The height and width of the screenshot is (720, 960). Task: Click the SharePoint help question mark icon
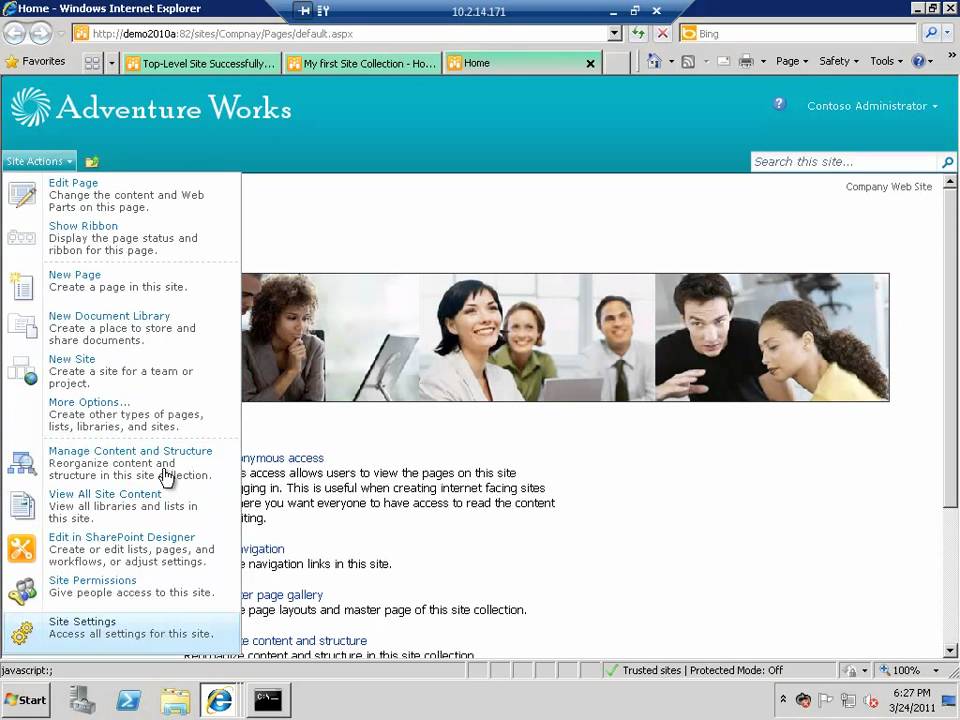tap(779, 104)
